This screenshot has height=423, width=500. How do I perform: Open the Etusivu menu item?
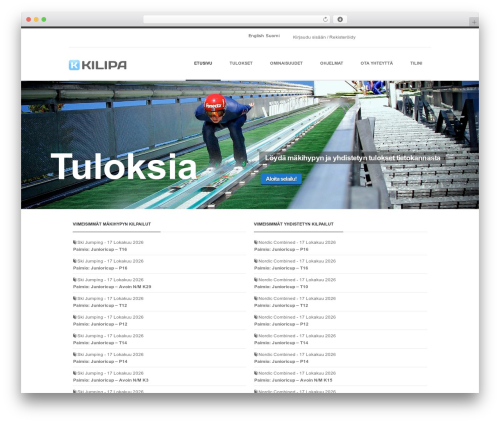point(203,63)
